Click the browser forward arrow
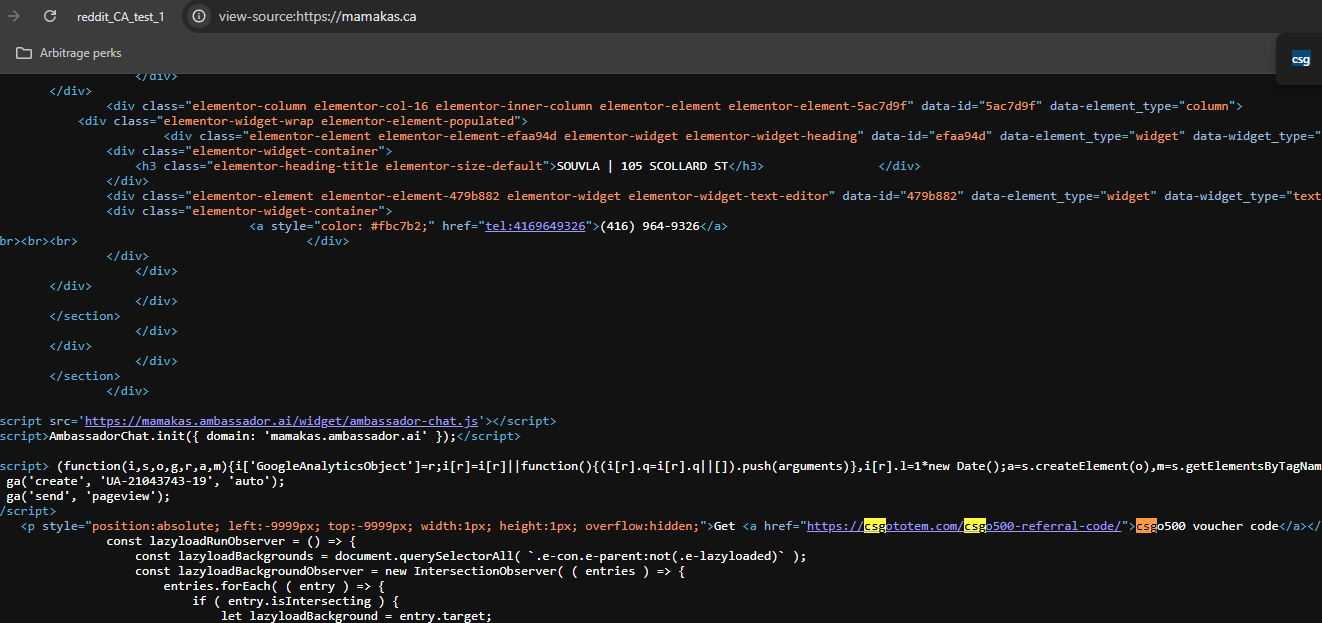The width and height of the screenshot is (1322, 623). 14,16
